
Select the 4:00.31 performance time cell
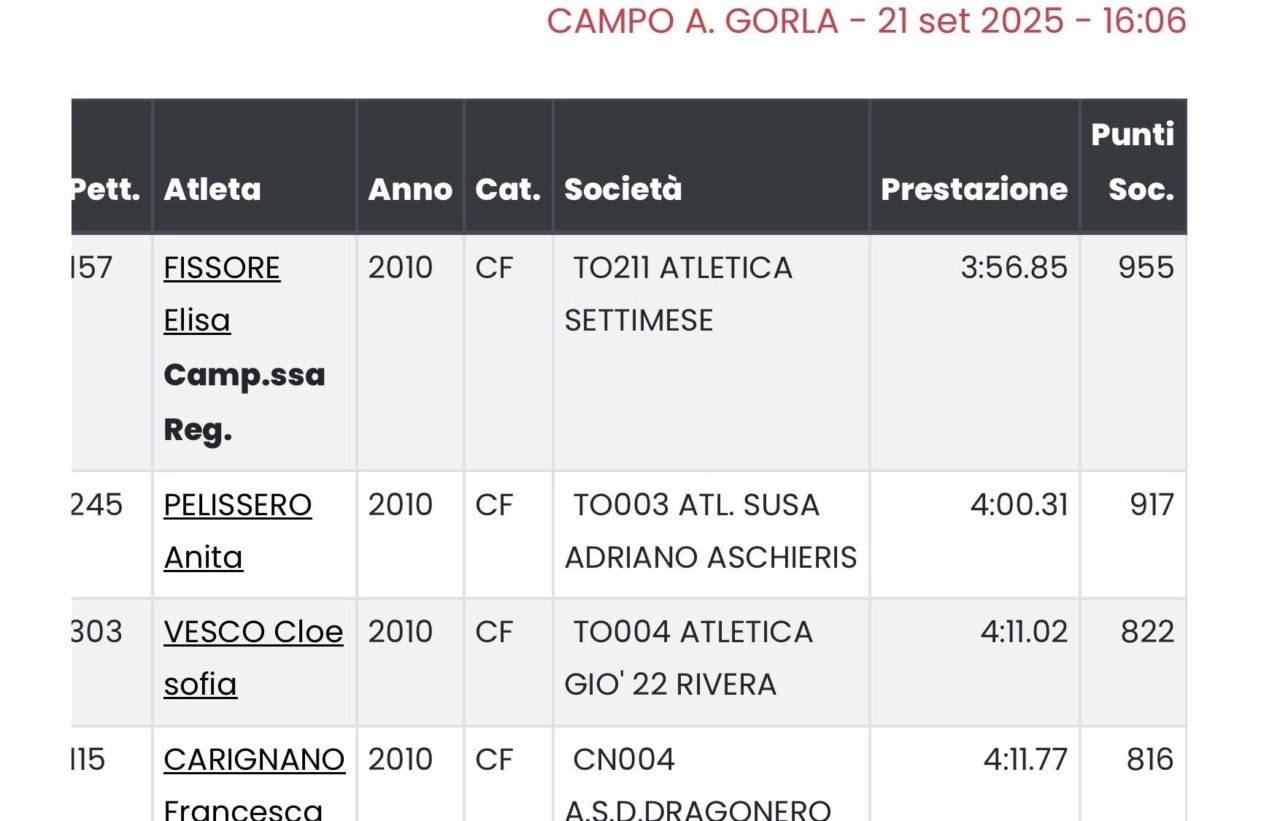click(x=1018, y=505)
